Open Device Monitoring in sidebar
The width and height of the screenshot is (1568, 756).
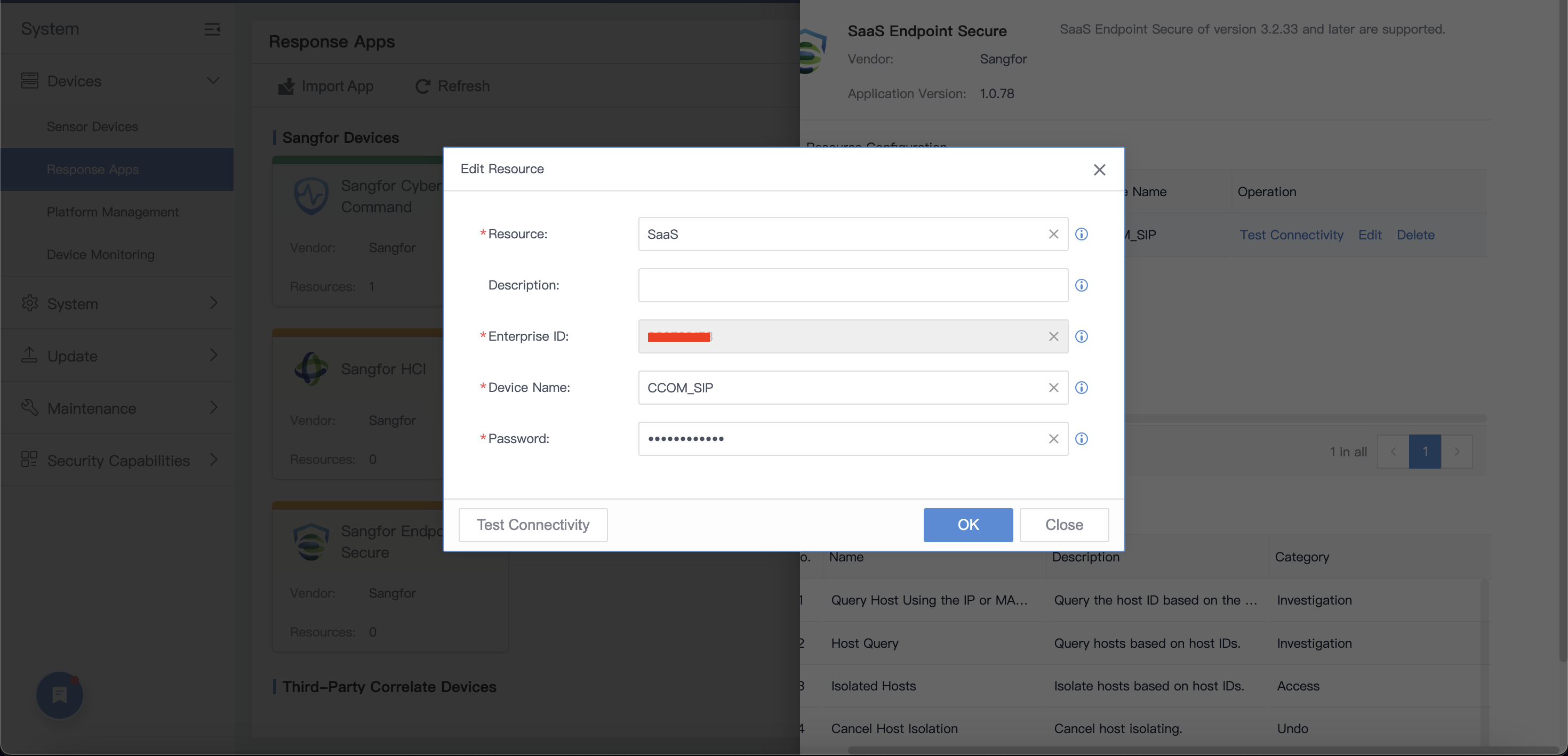point(100,255)
